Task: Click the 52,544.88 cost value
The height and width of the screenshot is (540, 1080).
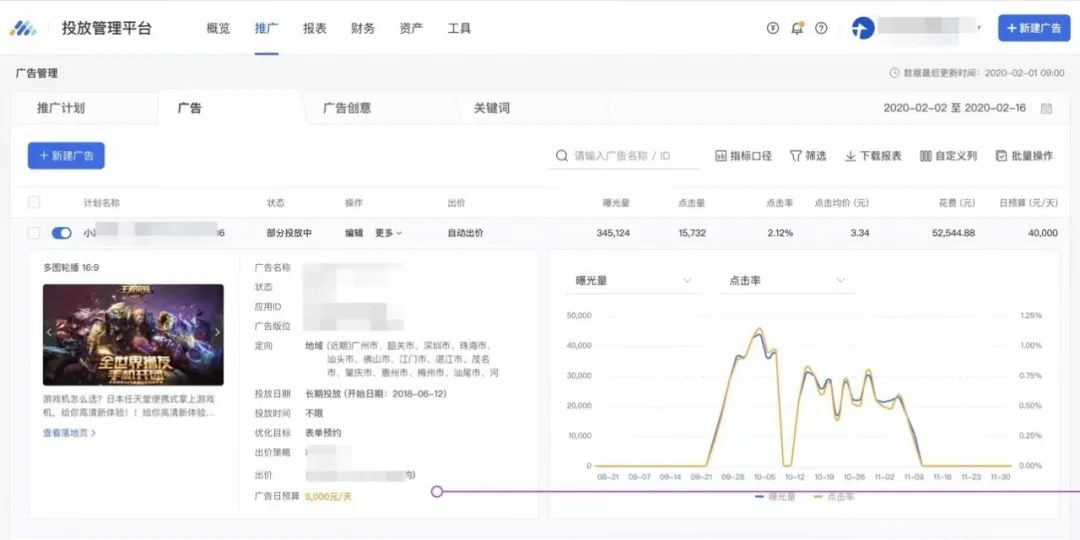Action: (953, 233)
